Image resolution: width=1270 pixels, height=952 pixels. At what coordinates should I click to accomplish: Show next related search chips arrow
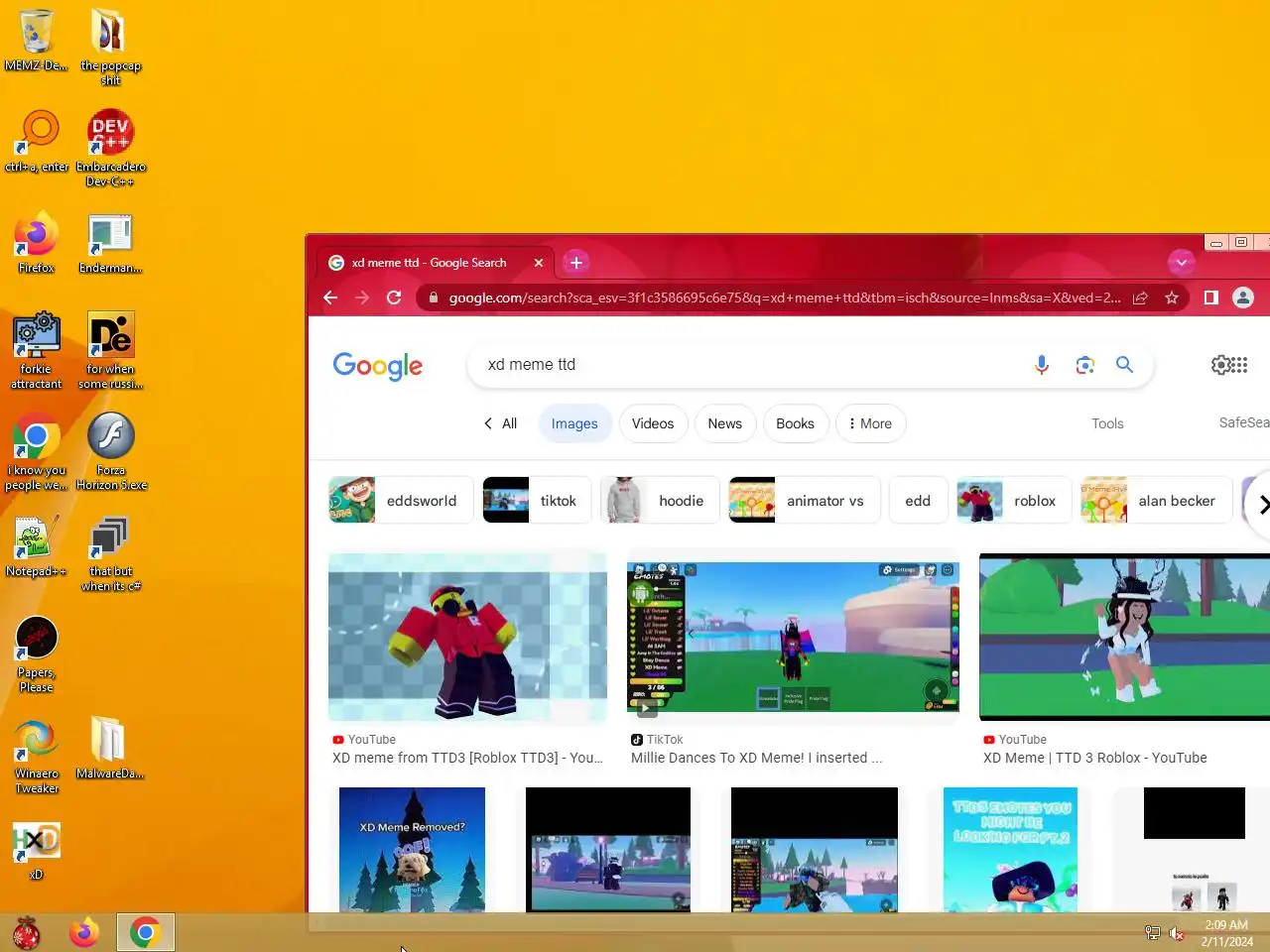pyautogui.click(x=1261, y=505)
